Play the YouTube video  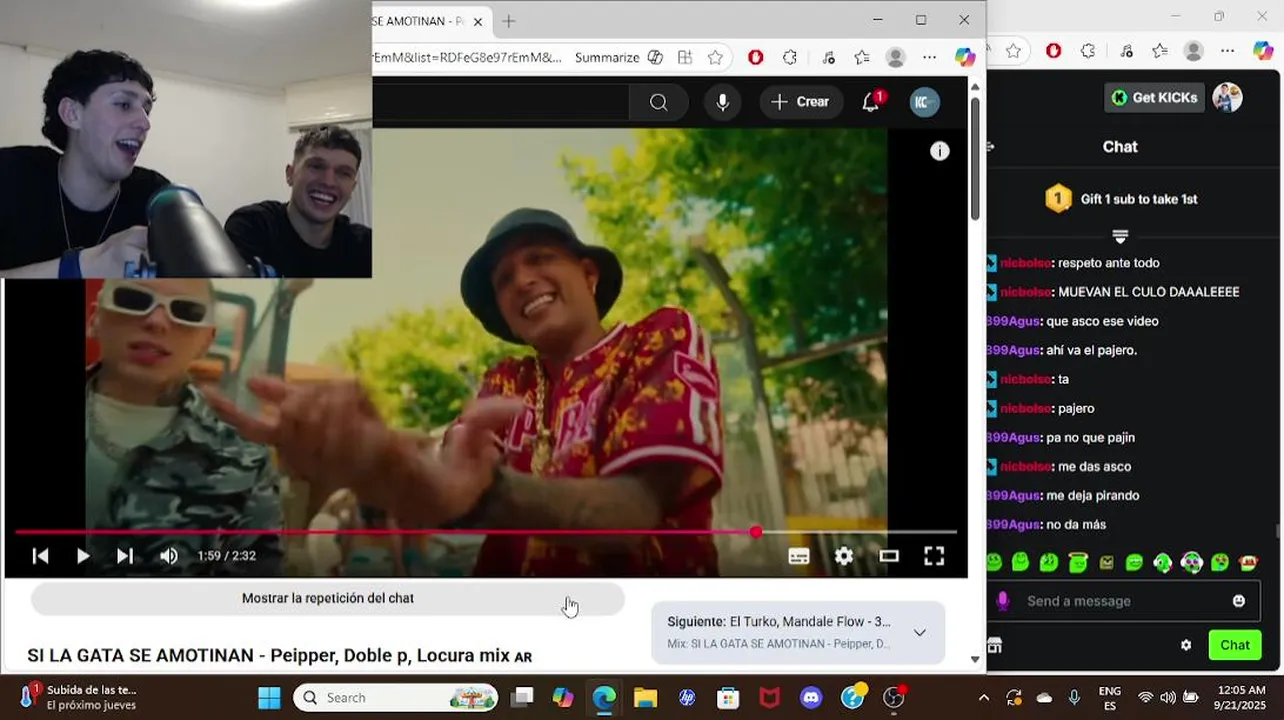click(x=82, y=556)
